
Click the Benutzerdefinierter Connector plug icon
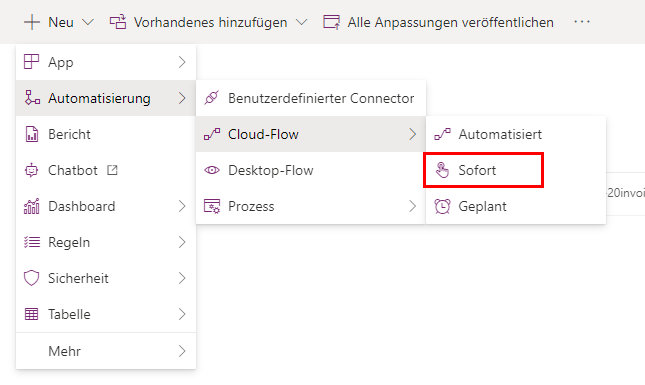coord(211,98)
